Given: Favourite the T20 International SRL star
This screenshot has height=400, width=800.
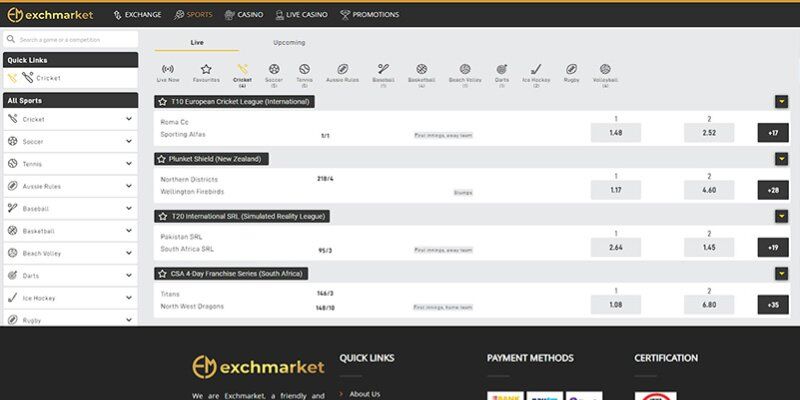Looking at the screenshot, I should click(162, 216).
